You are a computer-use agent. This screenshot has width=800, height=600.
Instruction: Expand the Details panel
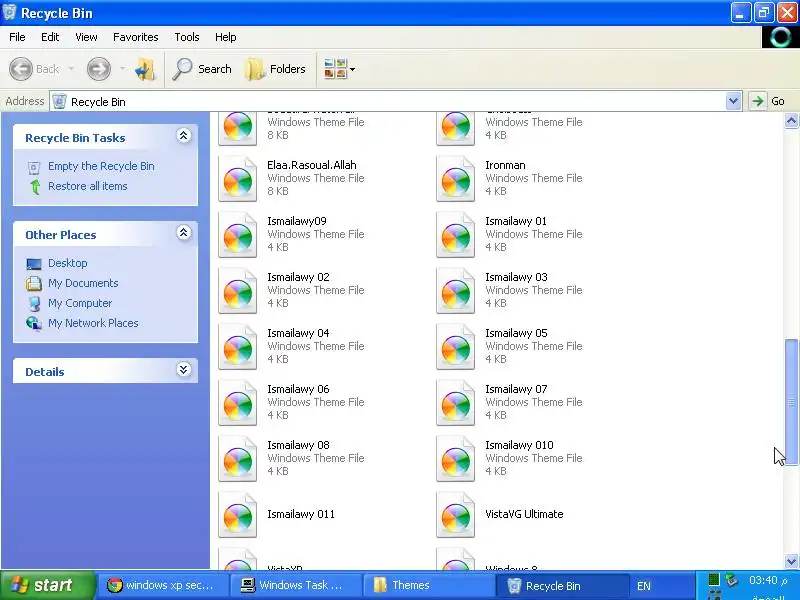[x=184, y=369]
